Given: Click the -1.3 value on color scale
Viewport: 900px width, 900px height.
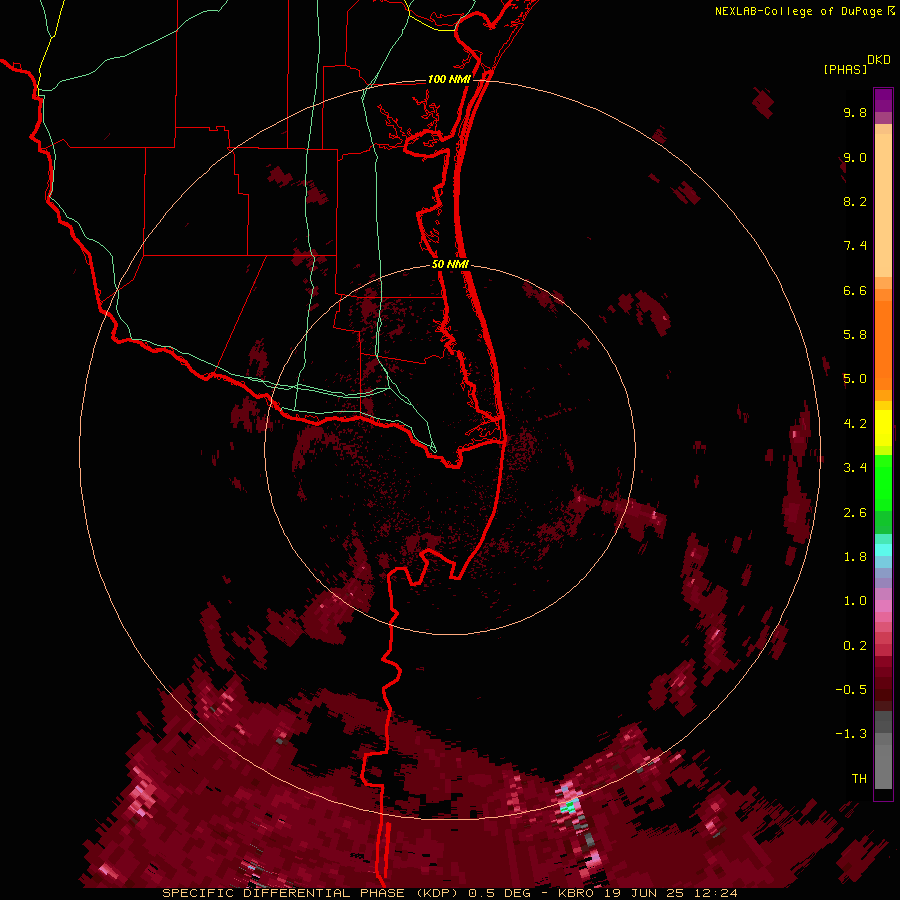Looking at the screenshot, I should pyautogui.click(x=851, y=734).
